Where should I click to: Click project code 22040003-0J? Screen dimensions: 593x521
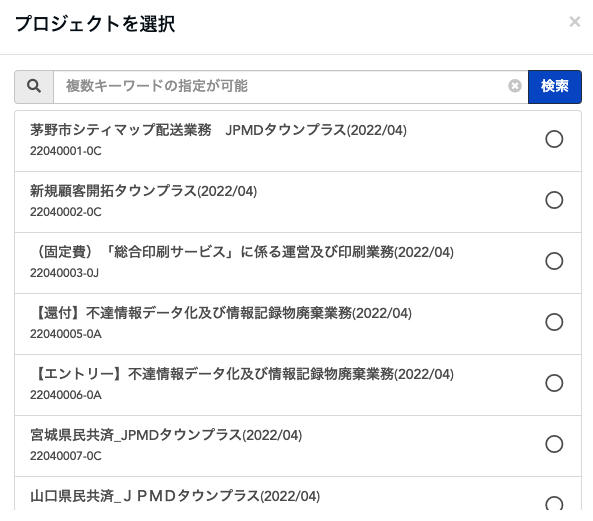64,273
